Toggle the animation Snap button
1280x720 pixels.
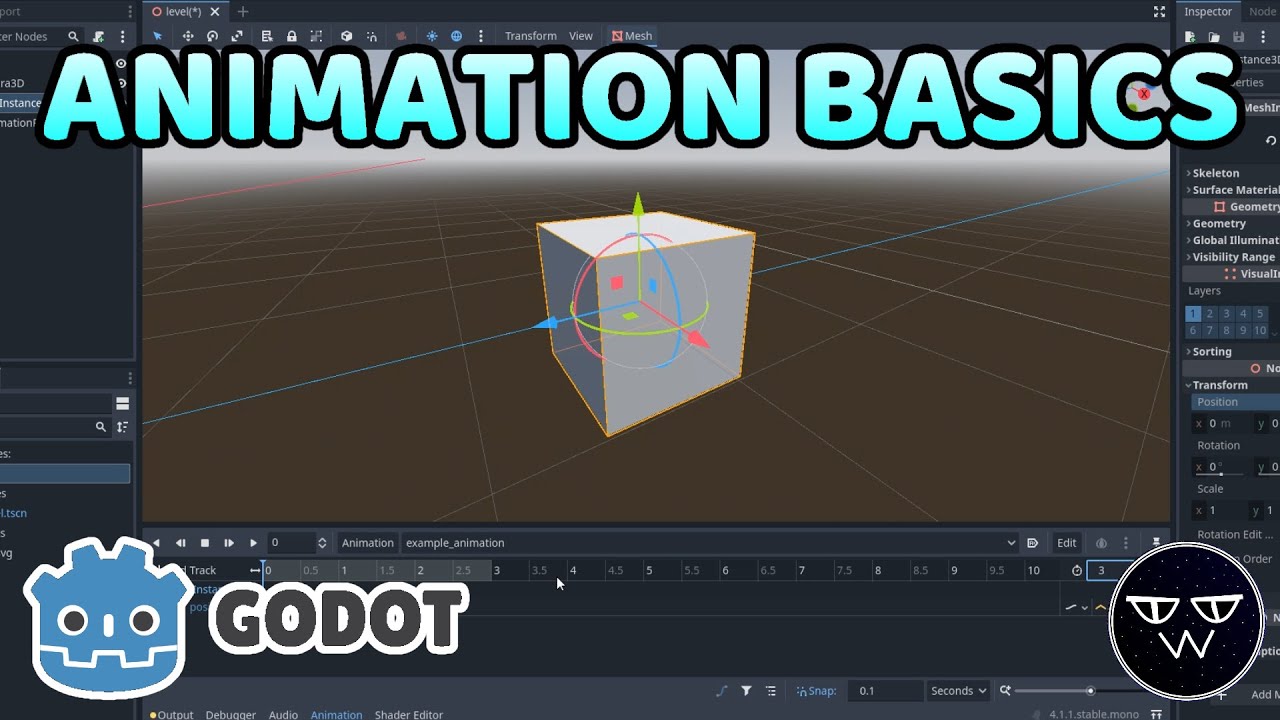pyautogui.click(x=816, y=691)
